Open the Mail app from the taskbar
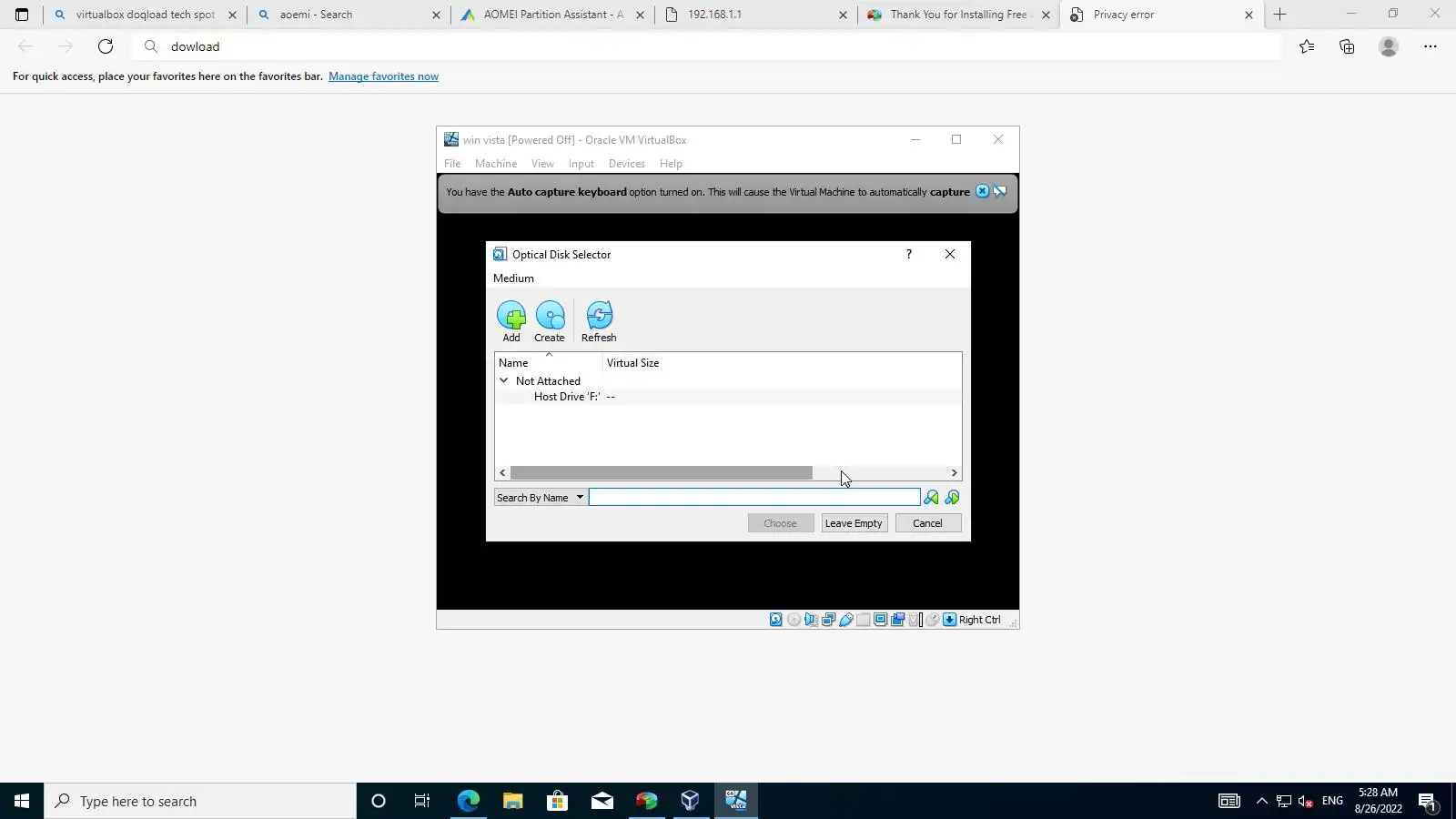 click(602, 801)
